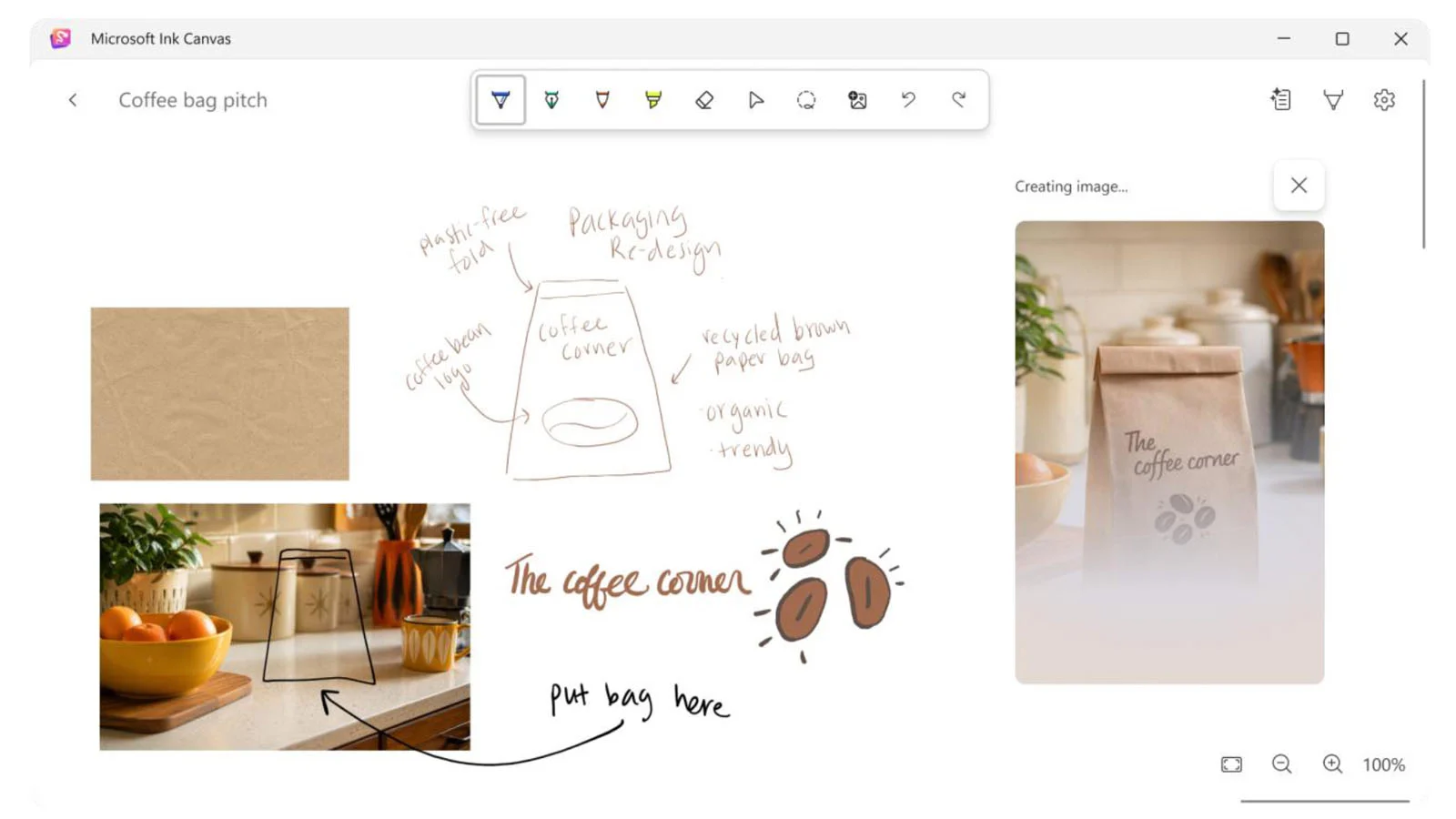This screenshot has height=819, width=1456.
Task: Cancel the Creating image panel
Action: point(1299,186)
